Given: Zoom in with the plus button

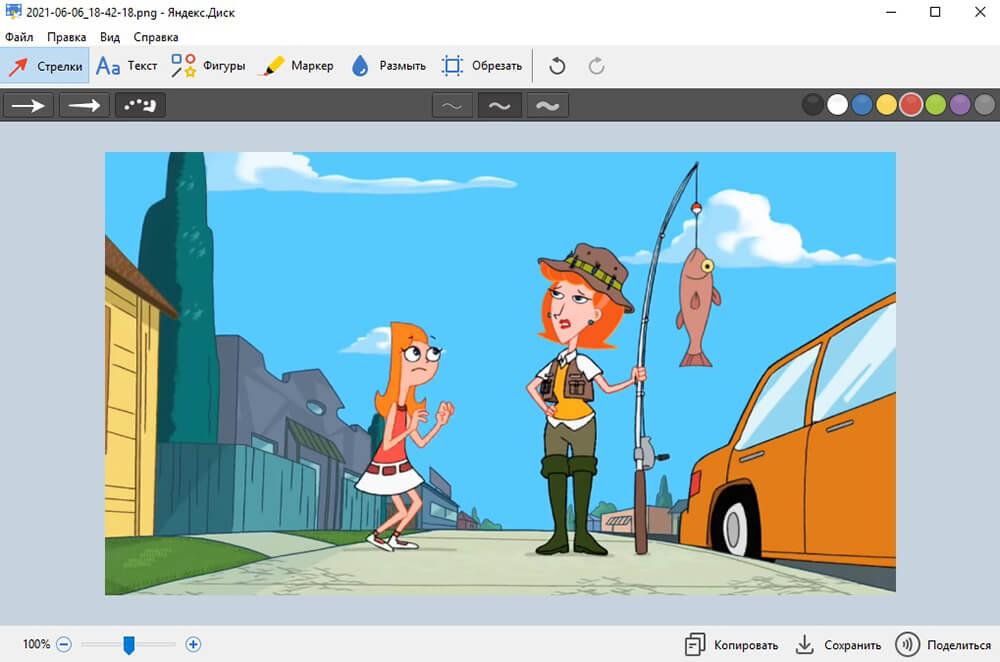Looking at the screenshot, I should [x=193, y=644].
